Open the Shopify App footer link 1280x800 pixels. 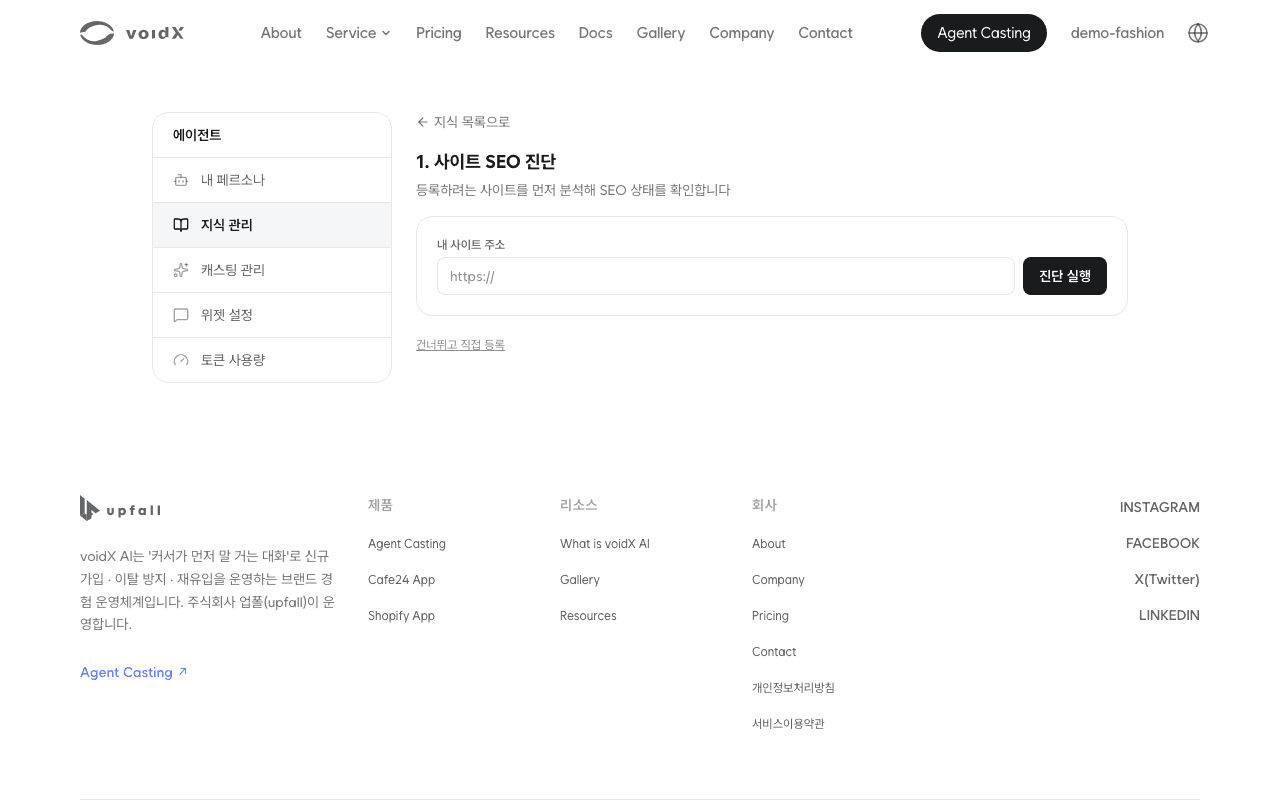[401, 616]
